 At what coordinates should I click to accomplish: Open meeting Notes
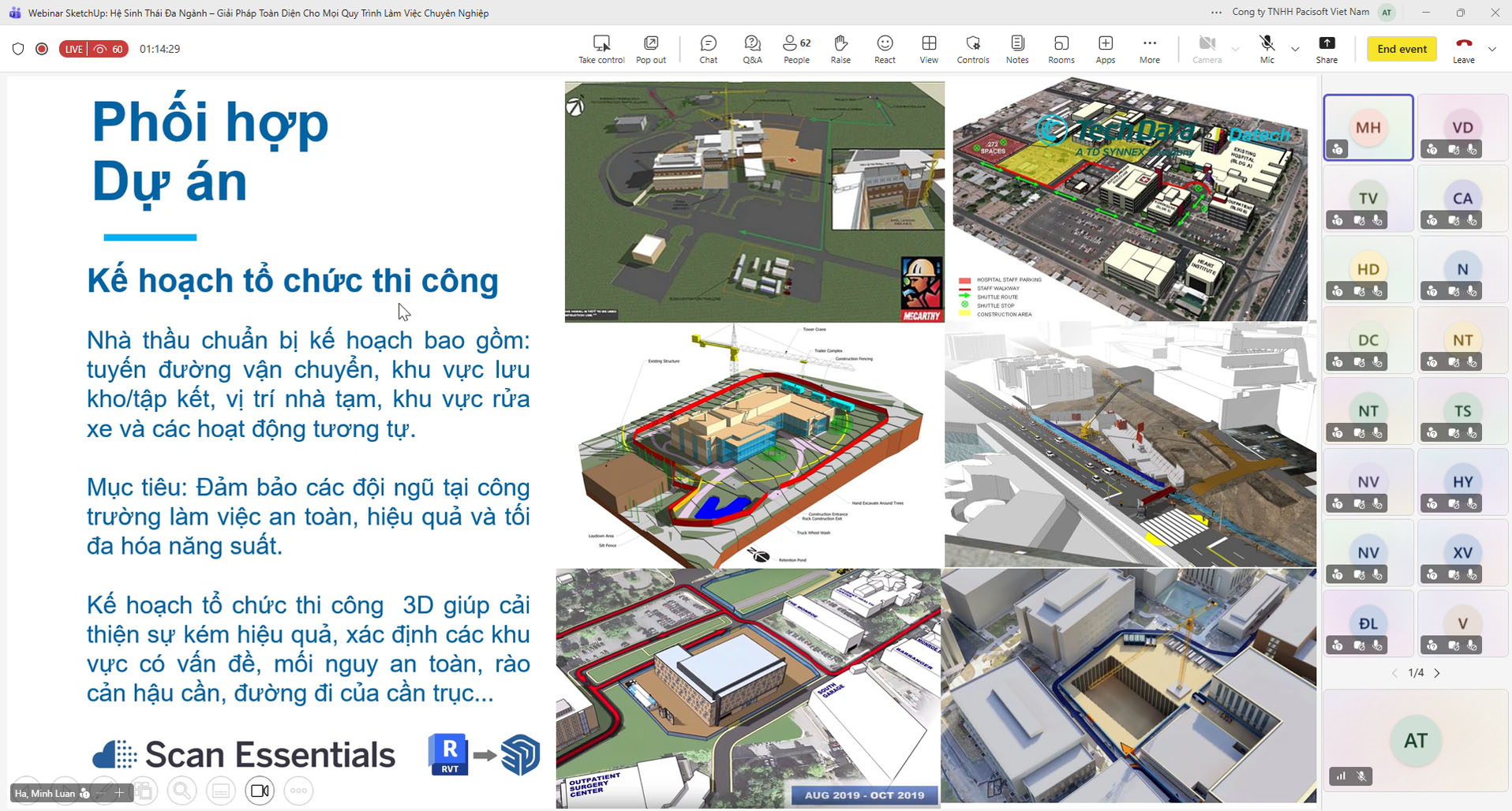1017,49
